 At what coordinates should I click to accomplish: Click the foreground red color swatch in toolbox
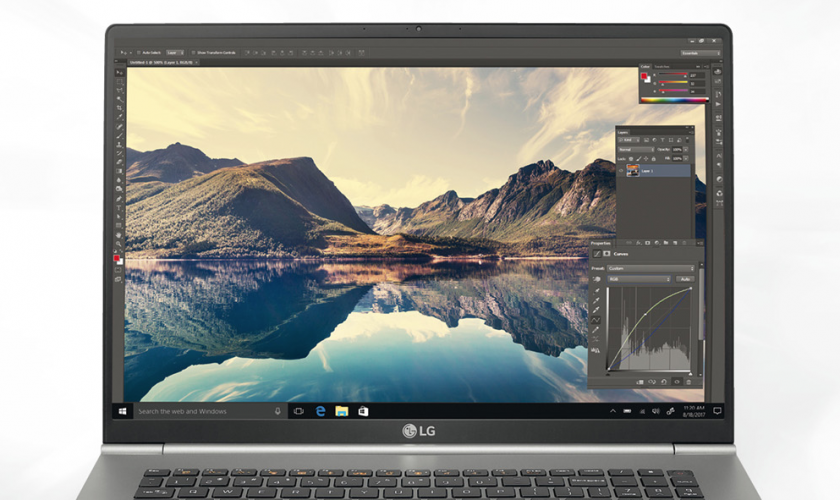click(x=116, y=258)
